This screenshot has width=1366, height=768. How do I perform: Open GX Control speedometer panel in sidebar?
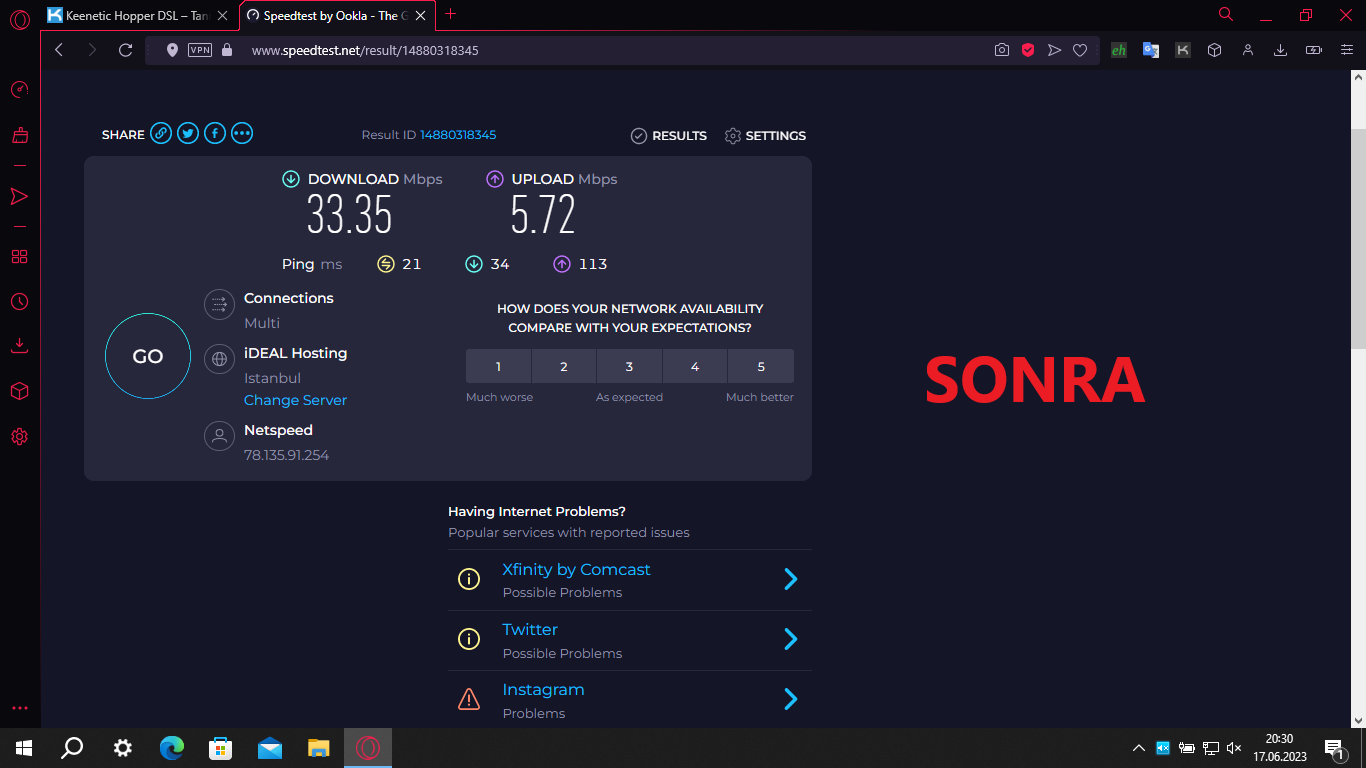[19, 90]
